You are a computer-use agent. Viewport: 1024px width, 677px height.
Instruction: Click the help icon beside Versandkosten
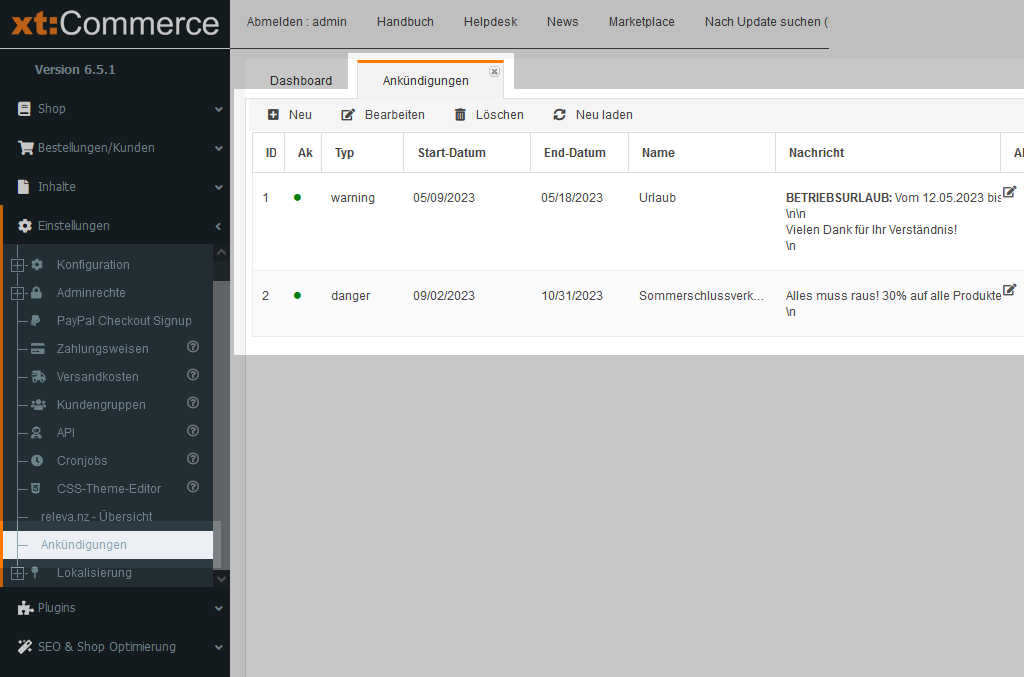[x=193, y=376]
